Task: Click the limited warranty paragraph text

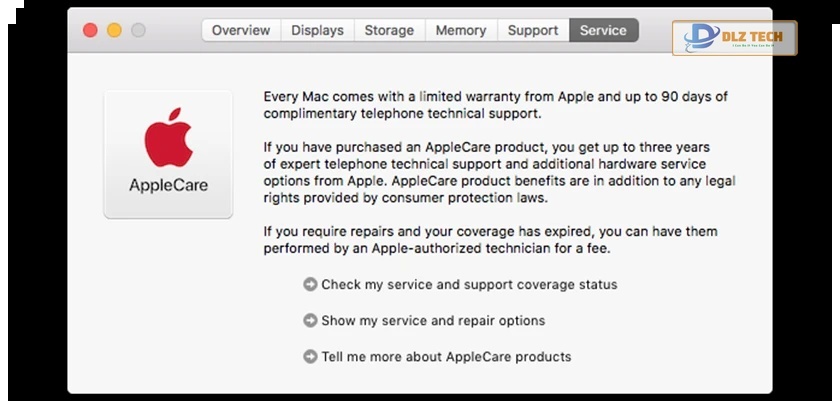Action: [x=495, y=105]
